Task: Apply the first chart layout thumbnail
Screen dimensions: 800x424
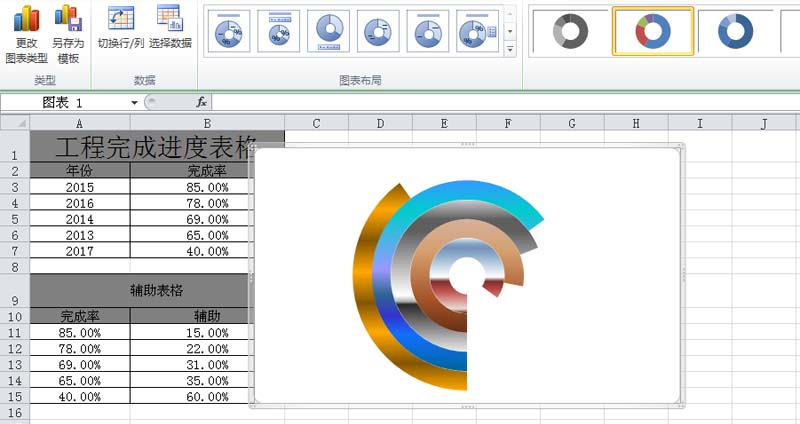Action: coord(229,31)
